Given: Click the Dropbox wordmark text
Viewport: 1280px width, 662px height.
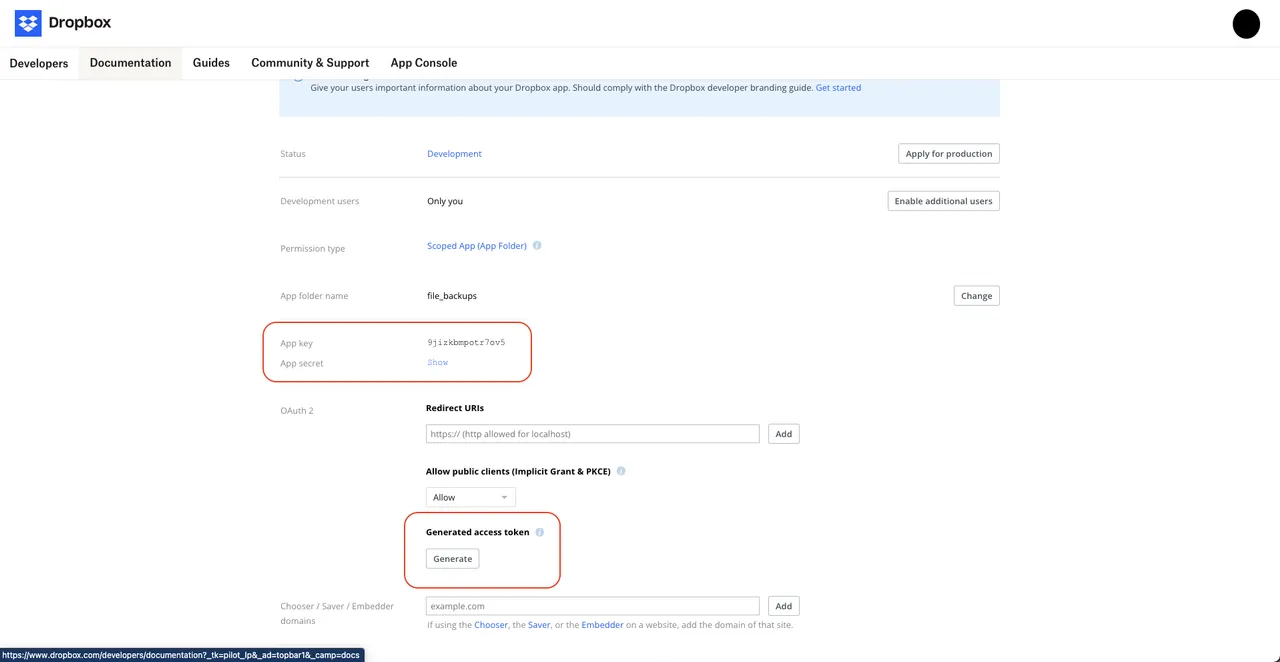Looking at the screenshot, I should pyautogui.click(x=80, y=23).
